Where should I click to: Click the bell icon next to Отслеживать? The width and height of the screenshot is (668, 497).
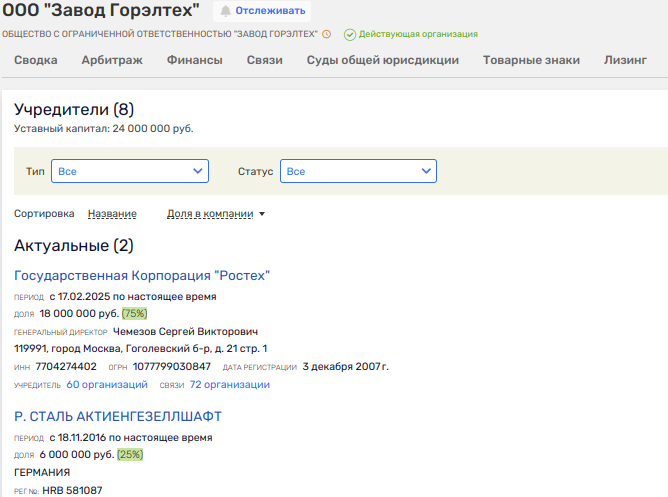click(225, 11)
